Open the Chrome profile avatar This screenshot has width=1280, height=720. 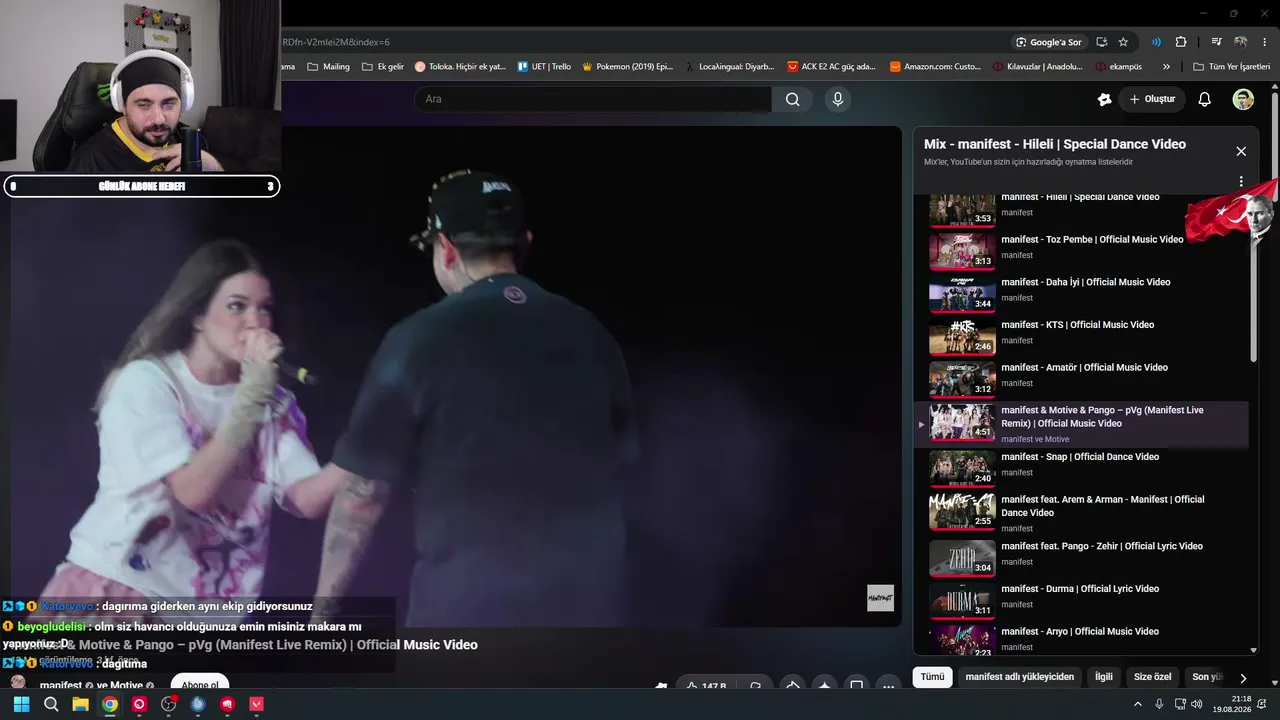click(x=1241, y=42)
